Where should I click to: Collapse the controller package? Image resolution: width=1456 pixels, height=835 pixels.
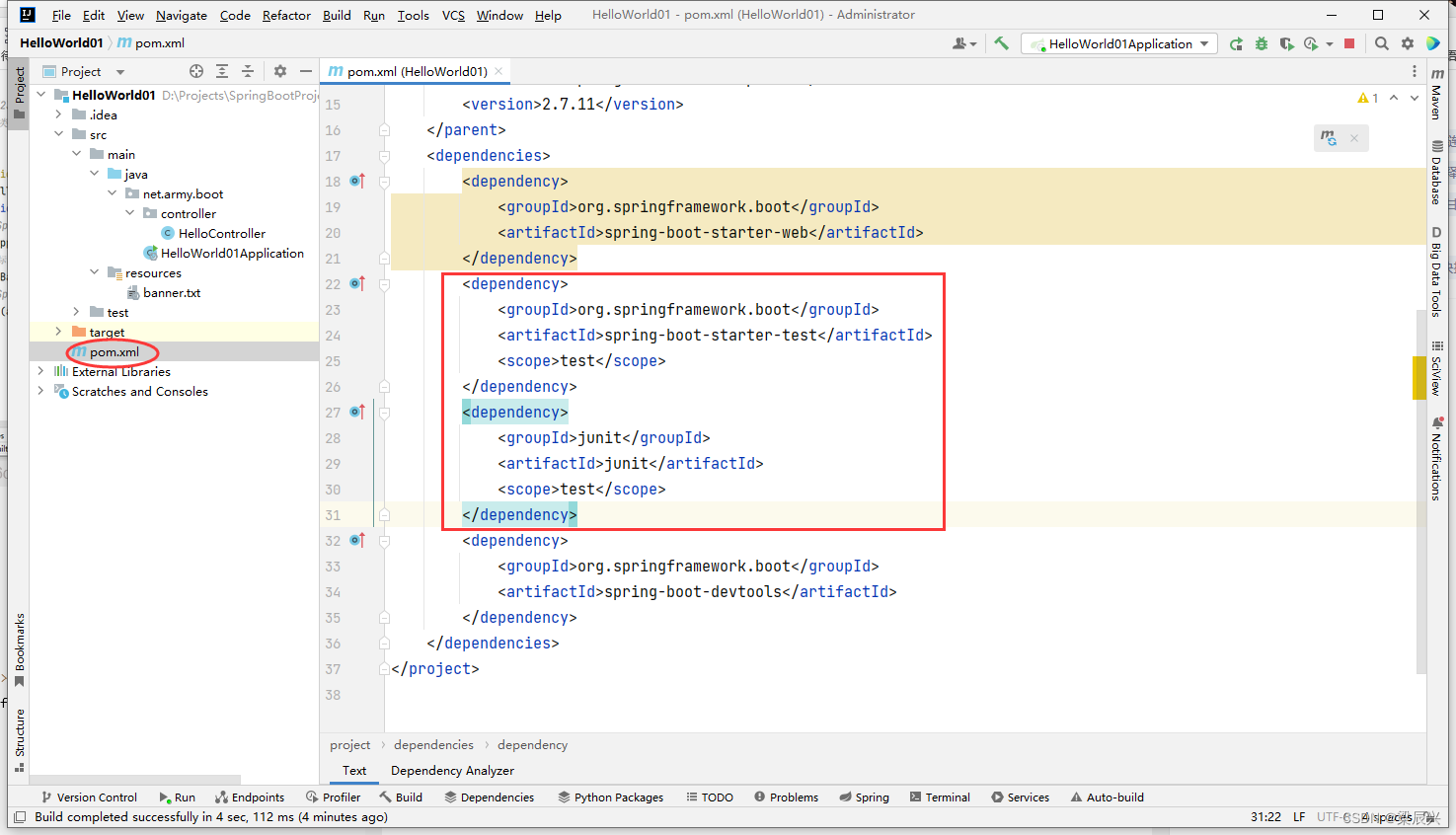130,213
